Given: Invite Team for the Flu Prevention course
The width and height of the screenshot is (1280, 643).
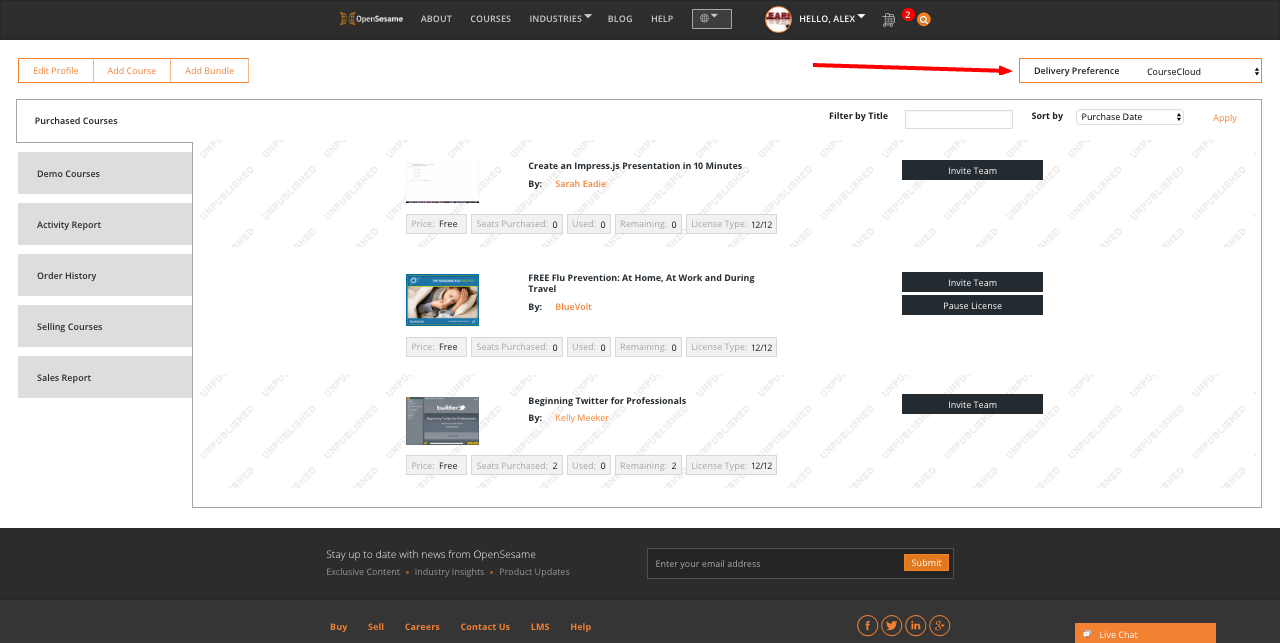Looking at the screenshot, I should [972, 282].
